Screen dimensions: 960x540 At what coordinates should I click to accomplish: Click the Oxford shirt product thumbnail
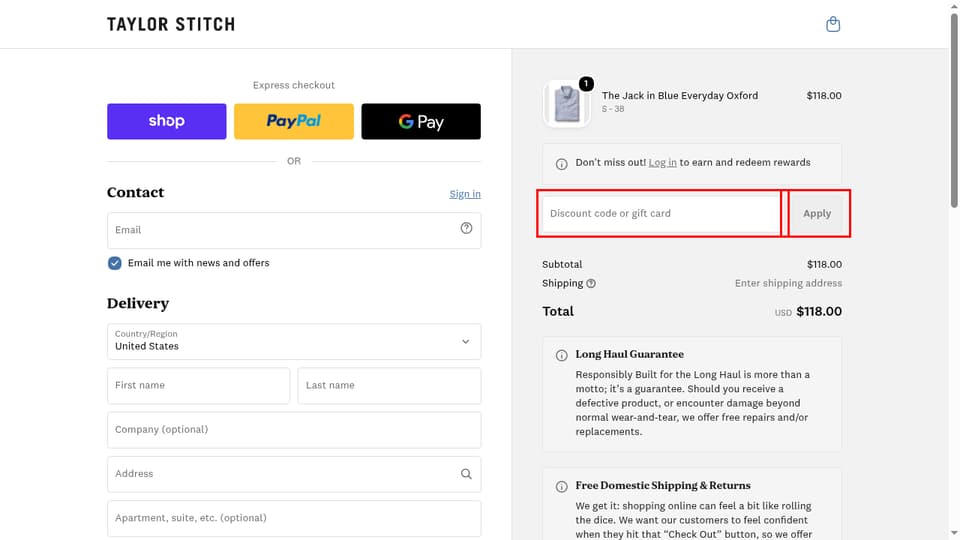point(566,104)
